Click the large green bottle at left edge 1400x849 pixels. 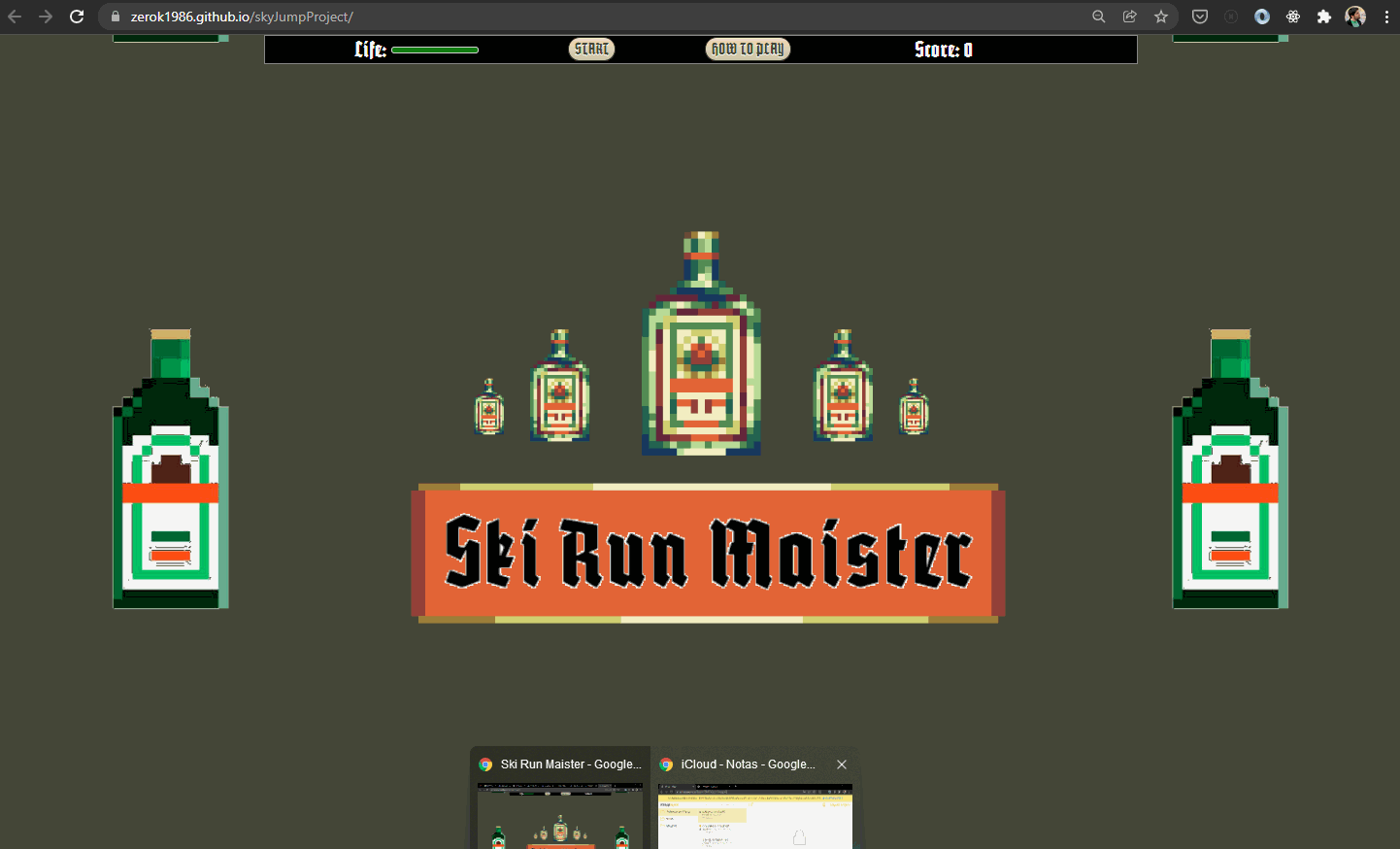[x=171, y=469]
